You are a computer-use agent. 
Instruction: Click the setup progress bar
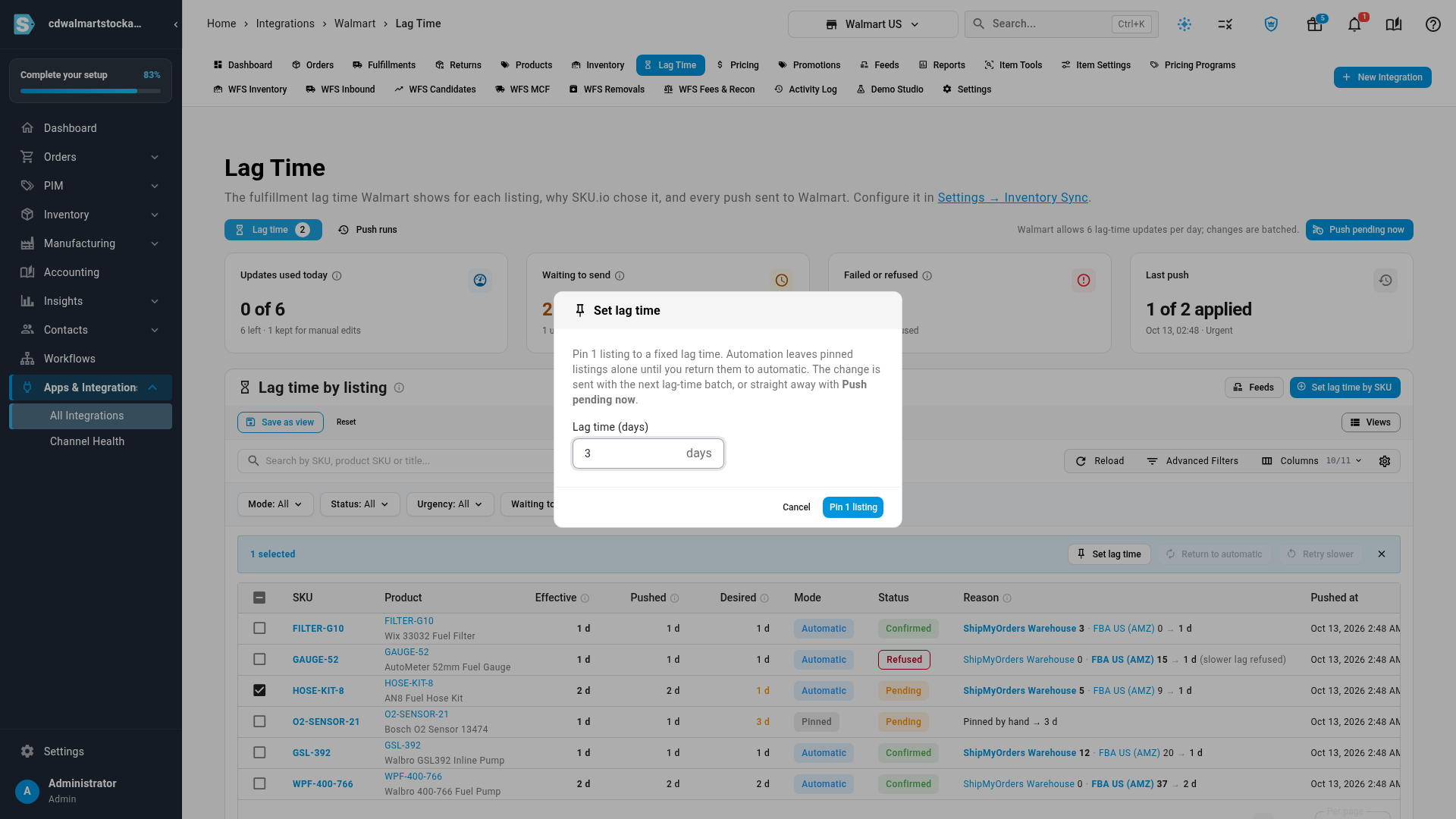[x=90, y=91]
